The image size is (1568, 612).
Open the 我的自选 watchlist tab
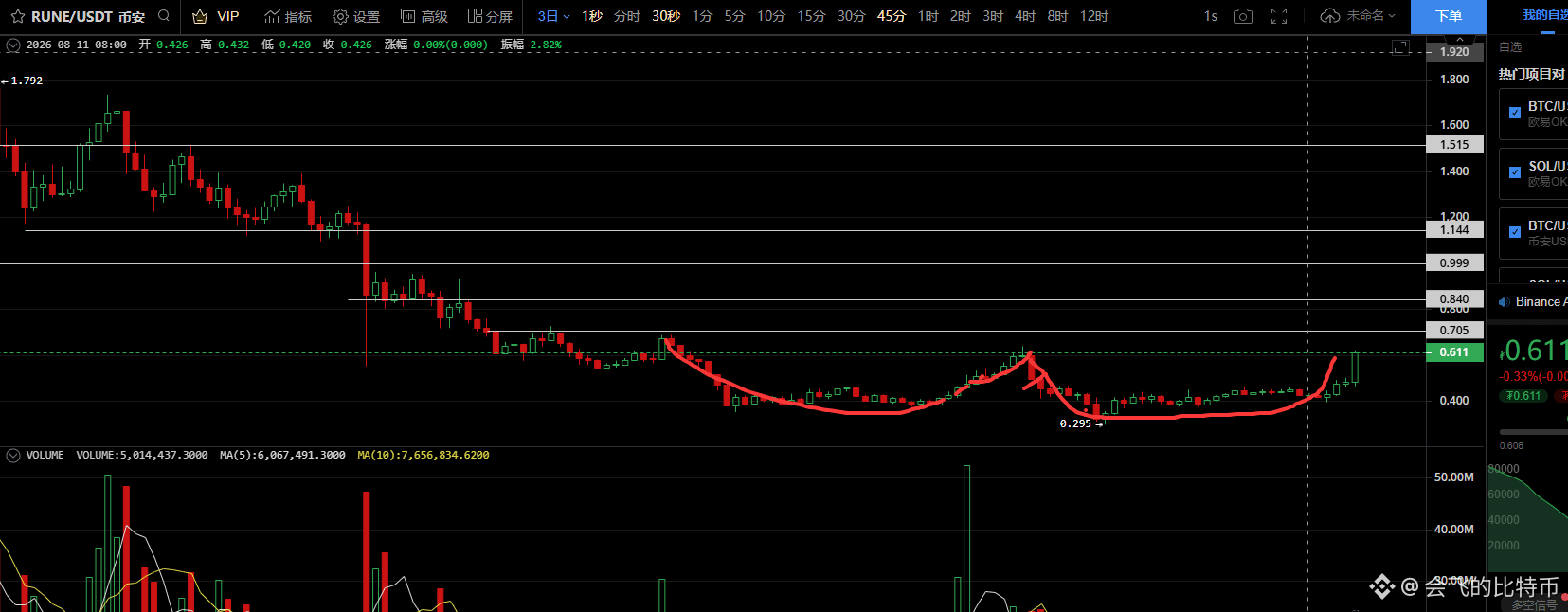[1544, 15]
